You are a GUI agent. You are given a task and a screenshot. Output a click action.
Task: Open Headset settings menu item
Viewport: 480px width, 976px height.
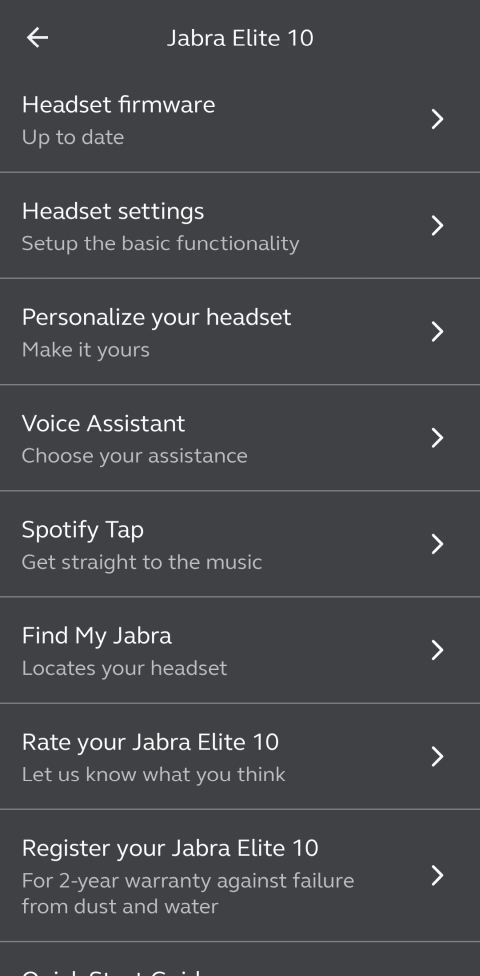click(x=240, y=225)
